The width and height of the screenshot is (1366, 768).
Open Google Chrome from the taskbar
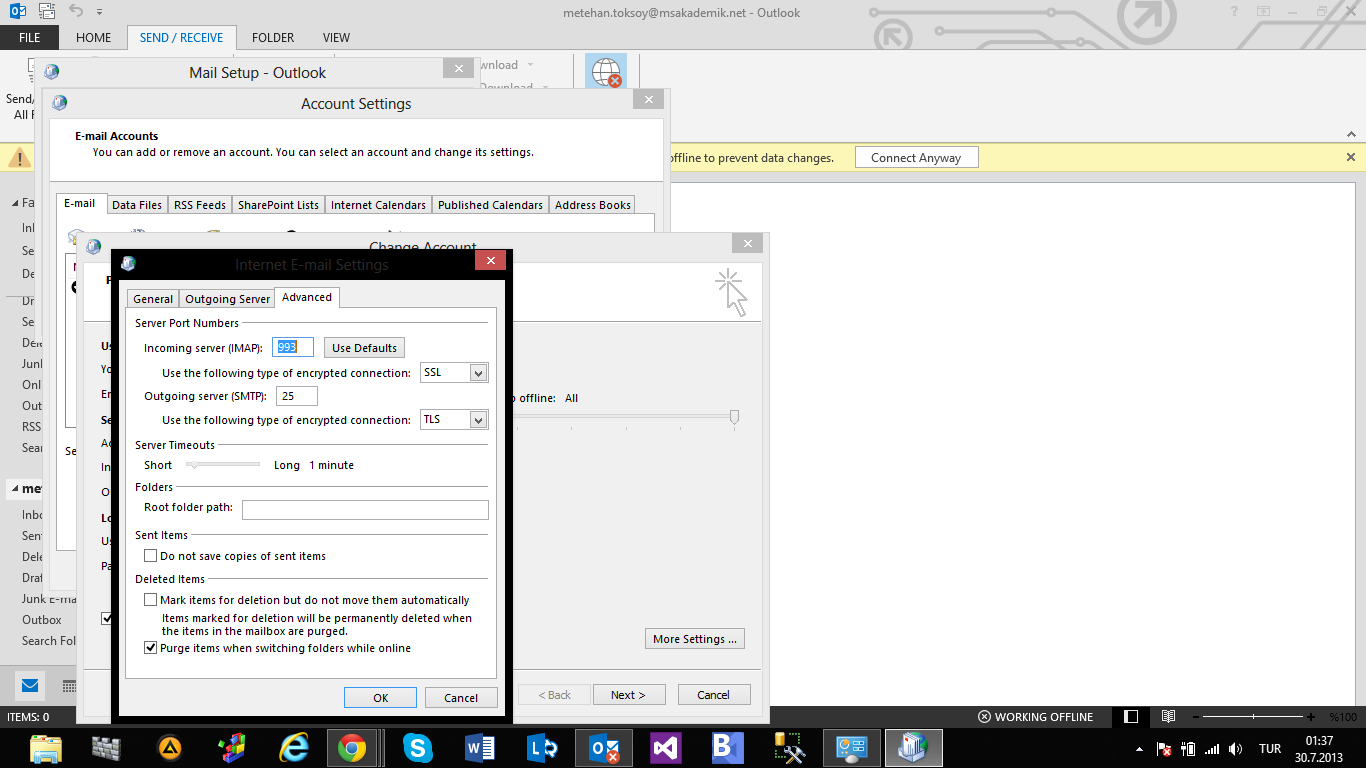pyautogui.click(x=351, y=748)
